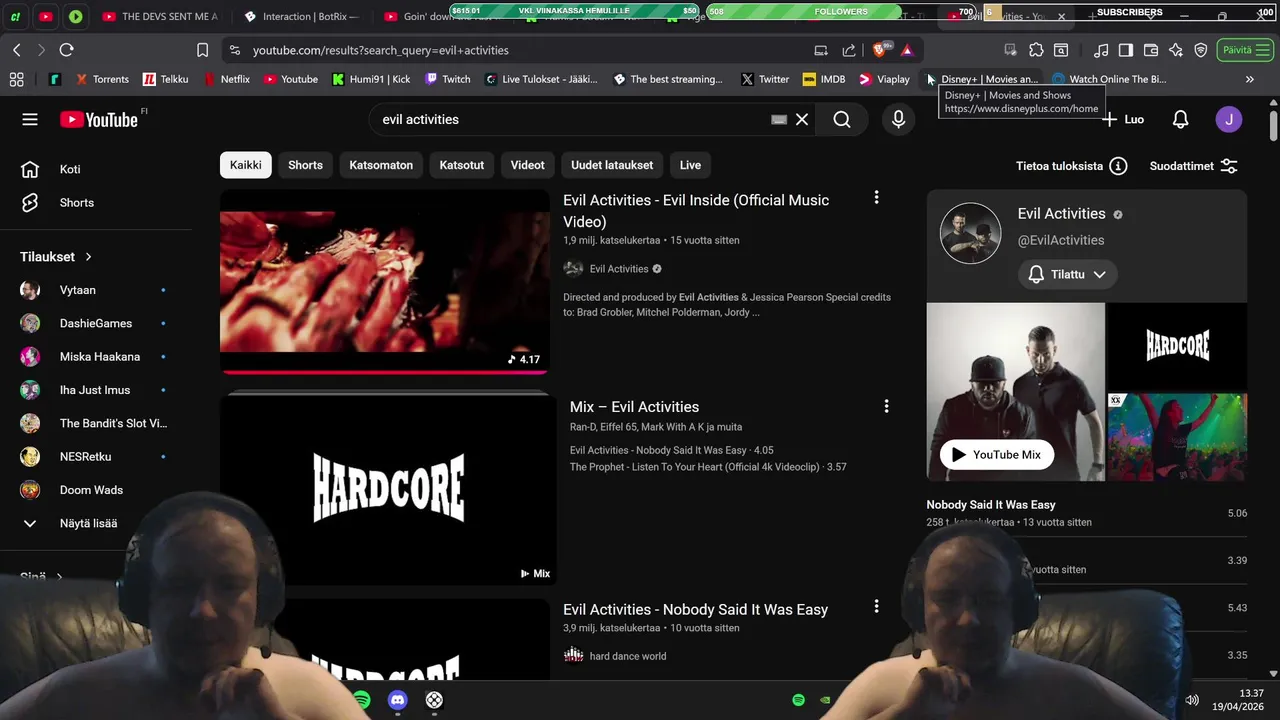Open the bookmarks apps grid icon

[x=16, y=79]
